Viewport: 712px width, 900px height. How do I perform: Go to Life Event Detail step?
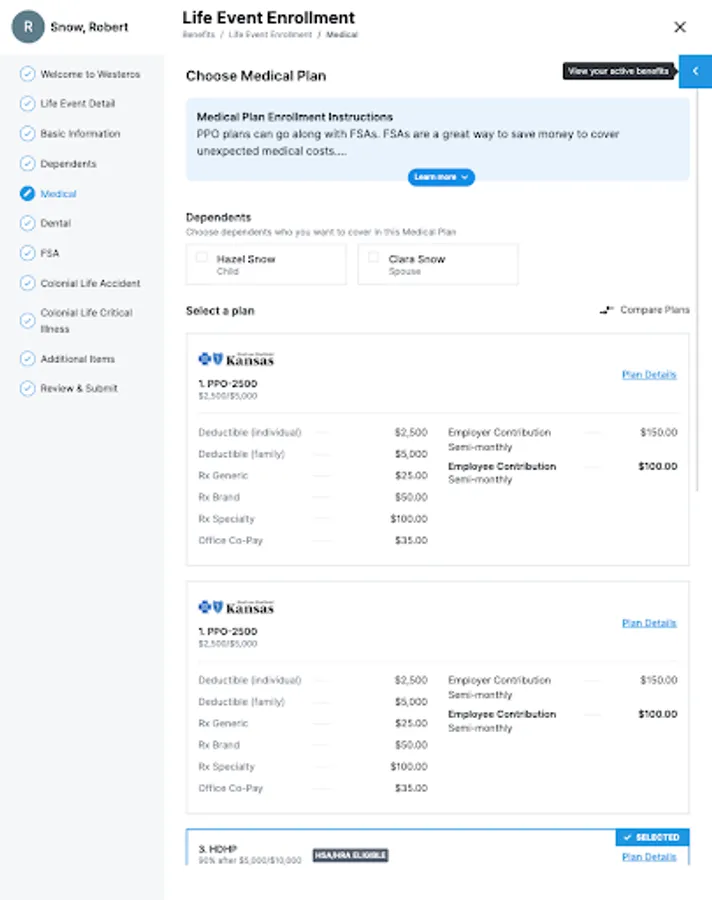[x=77, y=104]
